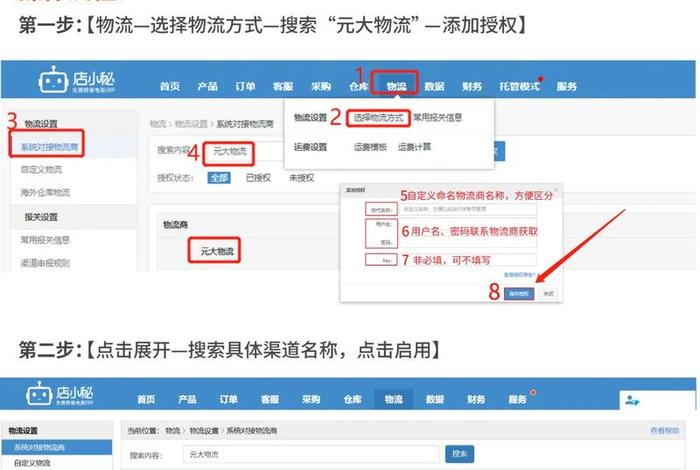
Task: Click the key input field in 添加授权 dialog
Action: [467, 260]
